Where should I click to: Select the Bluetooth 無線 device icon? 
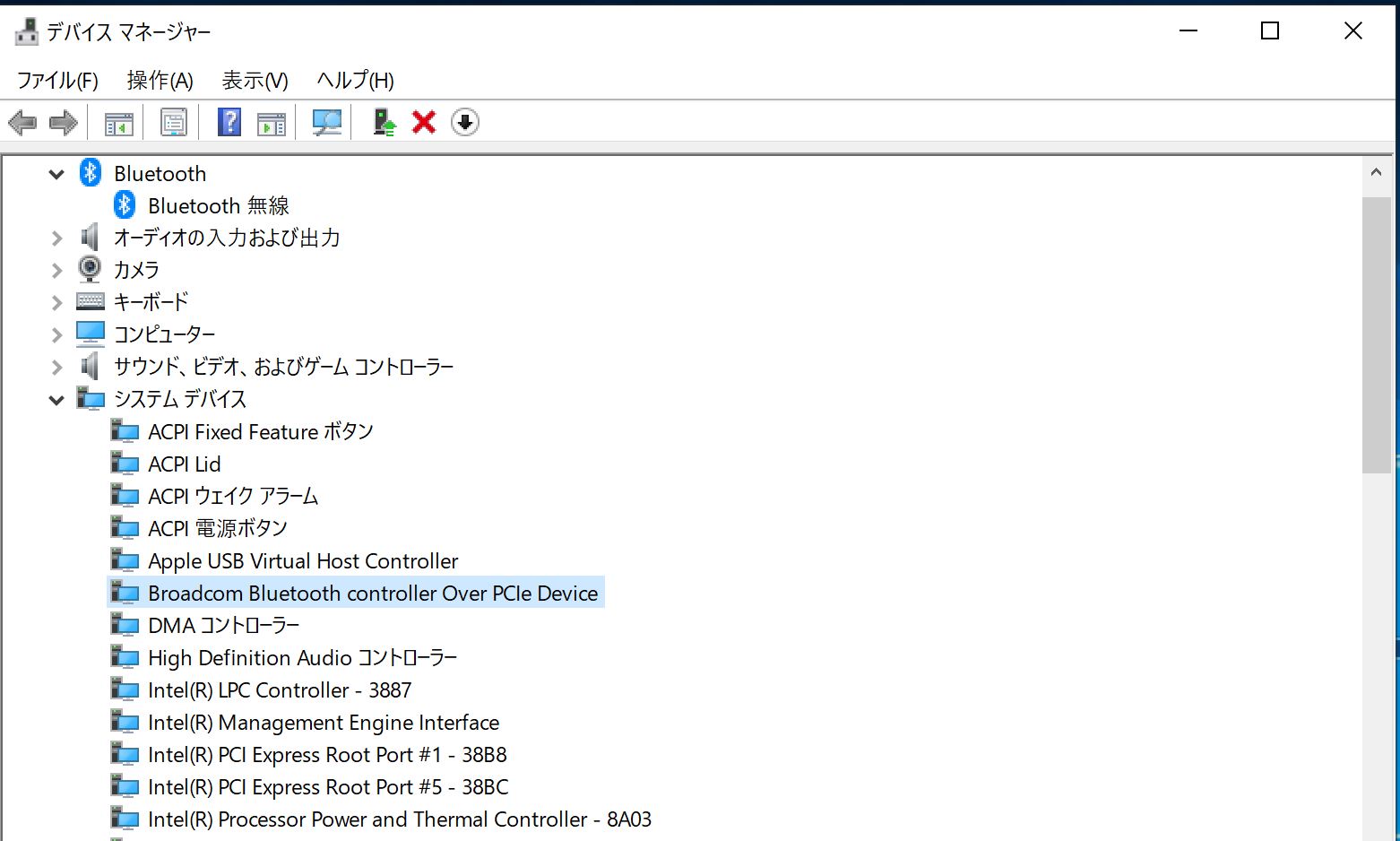125,204
